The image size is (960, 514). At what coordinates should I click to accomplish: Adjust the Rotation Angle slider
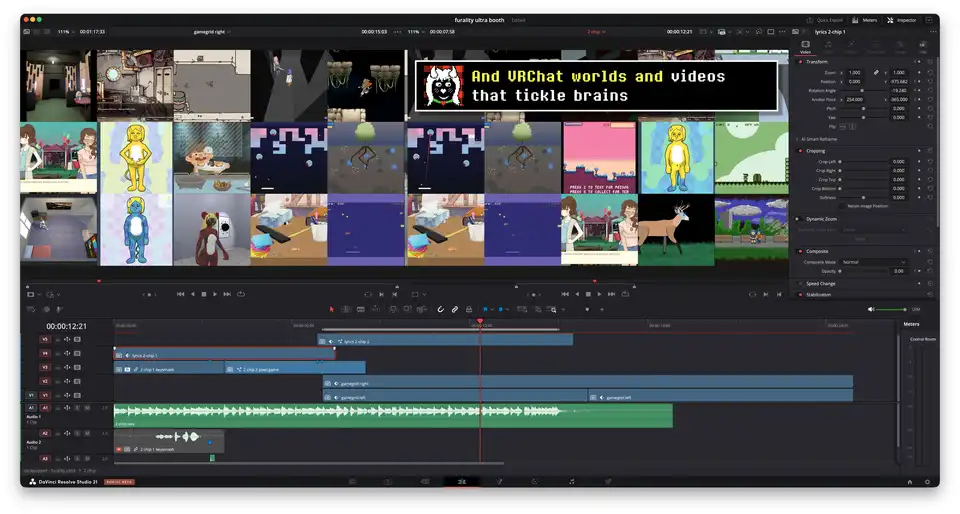863,91
